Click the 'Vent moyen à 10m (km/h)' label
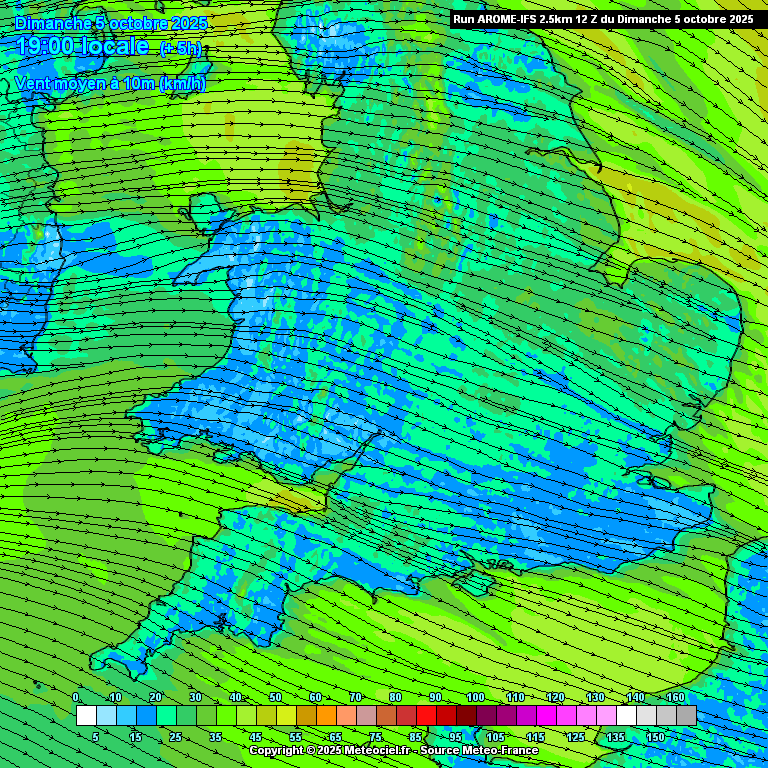The image size is (768, 768). [110, 83]
